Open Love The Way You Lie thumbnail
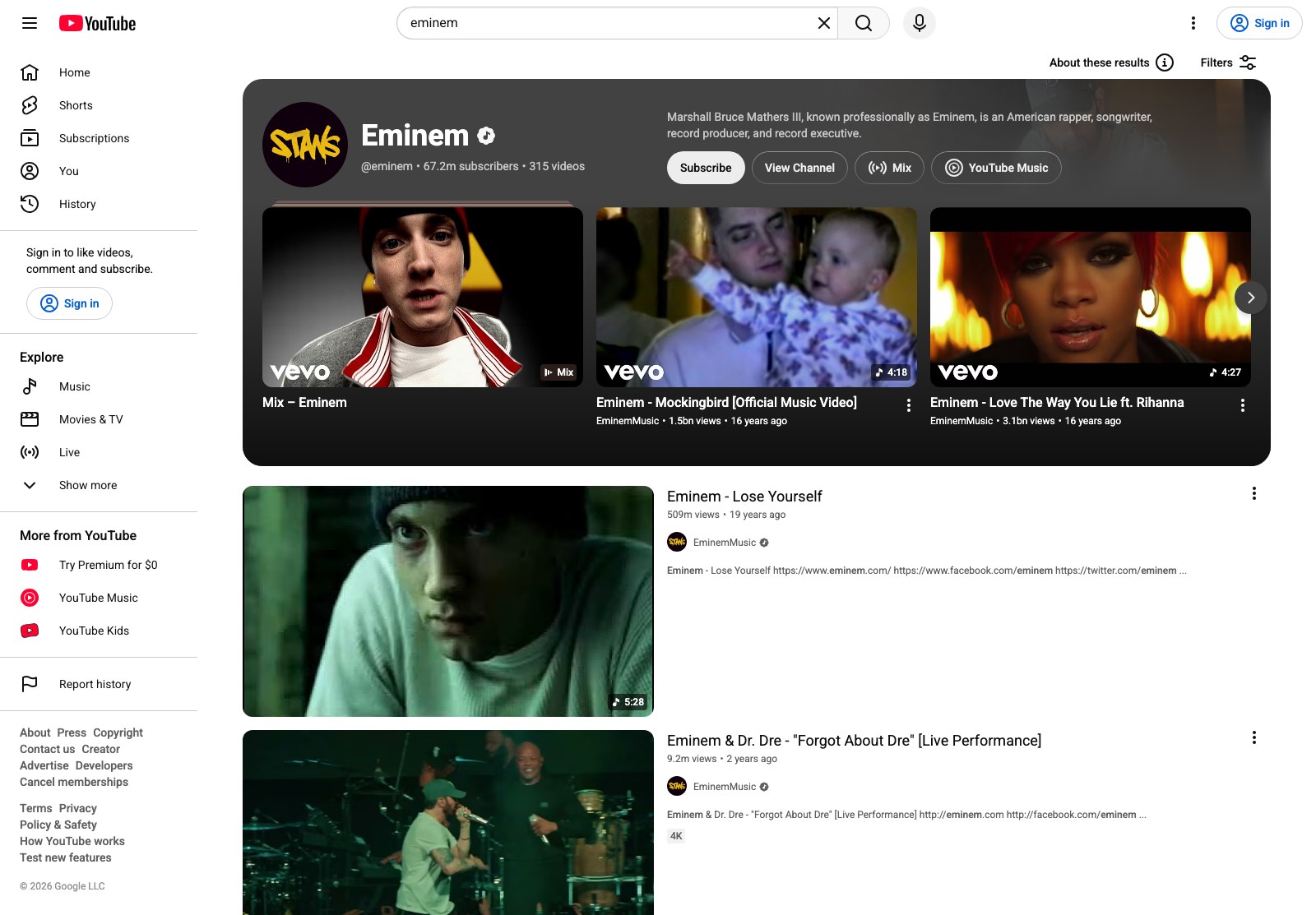This screenshot has height=915, width=1316. pyautogui.click(x=1091, y=297)
